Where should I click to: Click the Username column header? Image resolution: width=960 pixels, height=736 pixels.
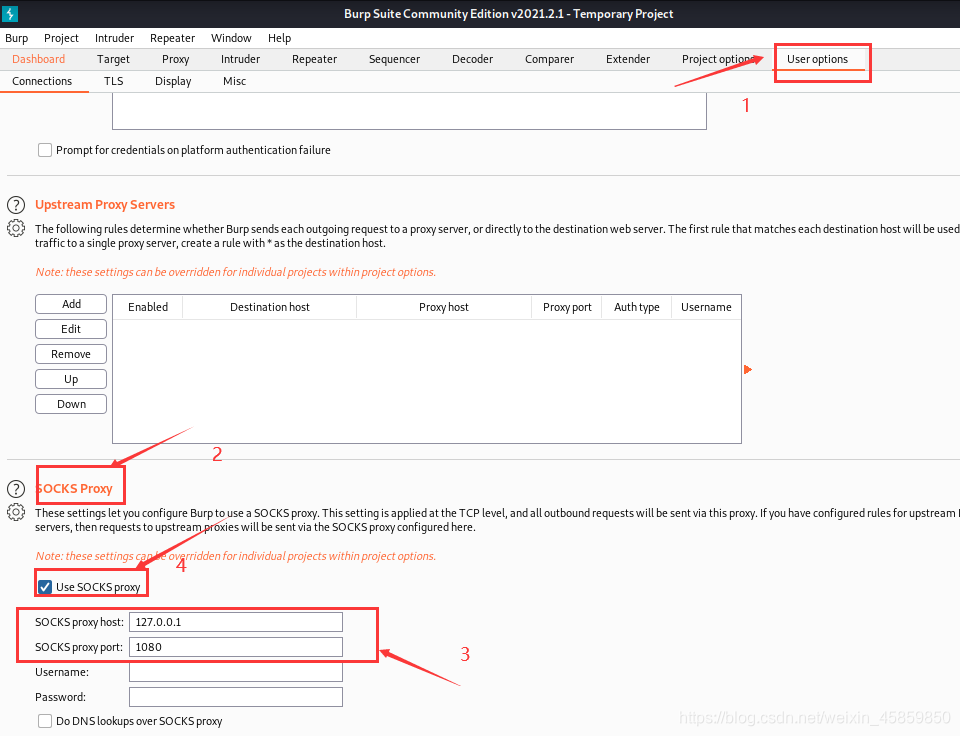point(707,307)
